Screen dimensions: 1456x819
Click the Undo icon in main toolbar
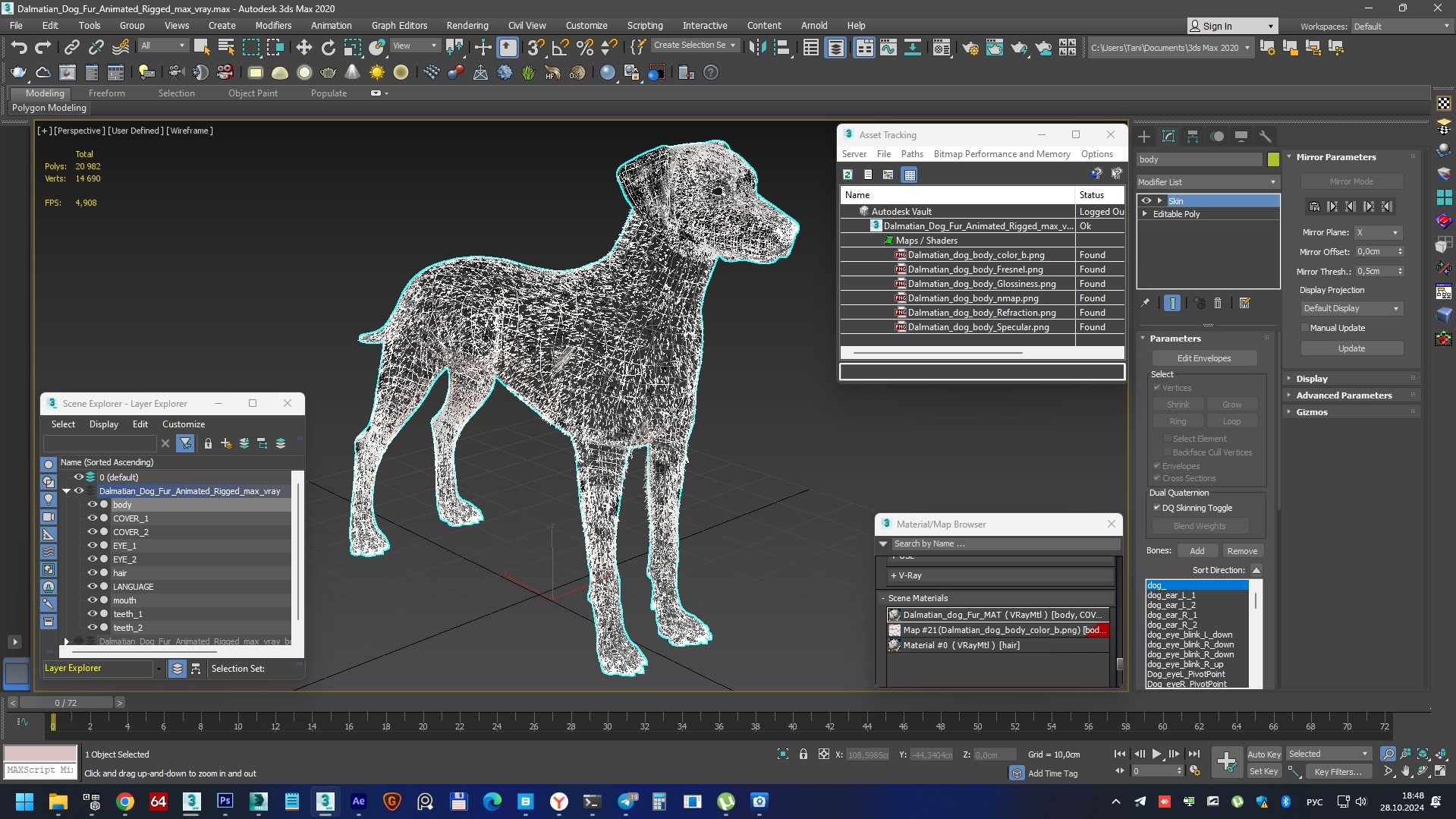click(19, 48)
